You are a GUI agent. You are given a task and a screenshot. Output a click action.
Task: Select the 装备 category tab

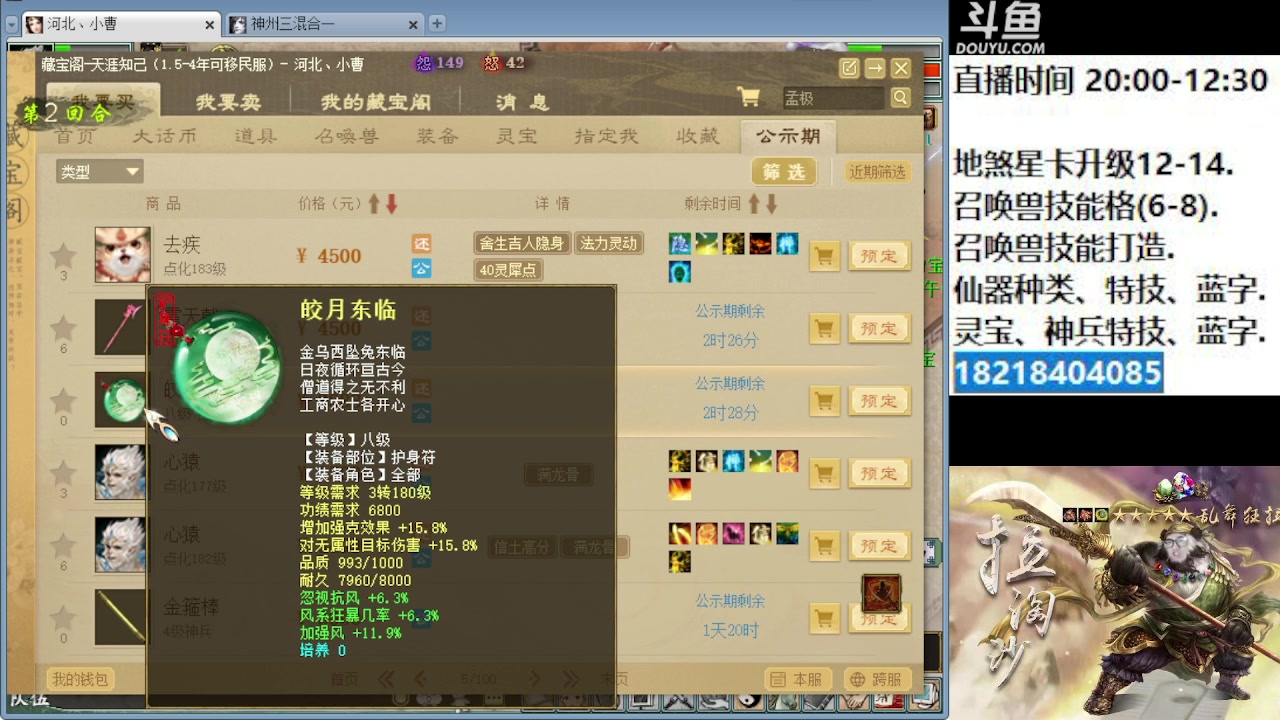pyautogui.click(x=437, y=136)
